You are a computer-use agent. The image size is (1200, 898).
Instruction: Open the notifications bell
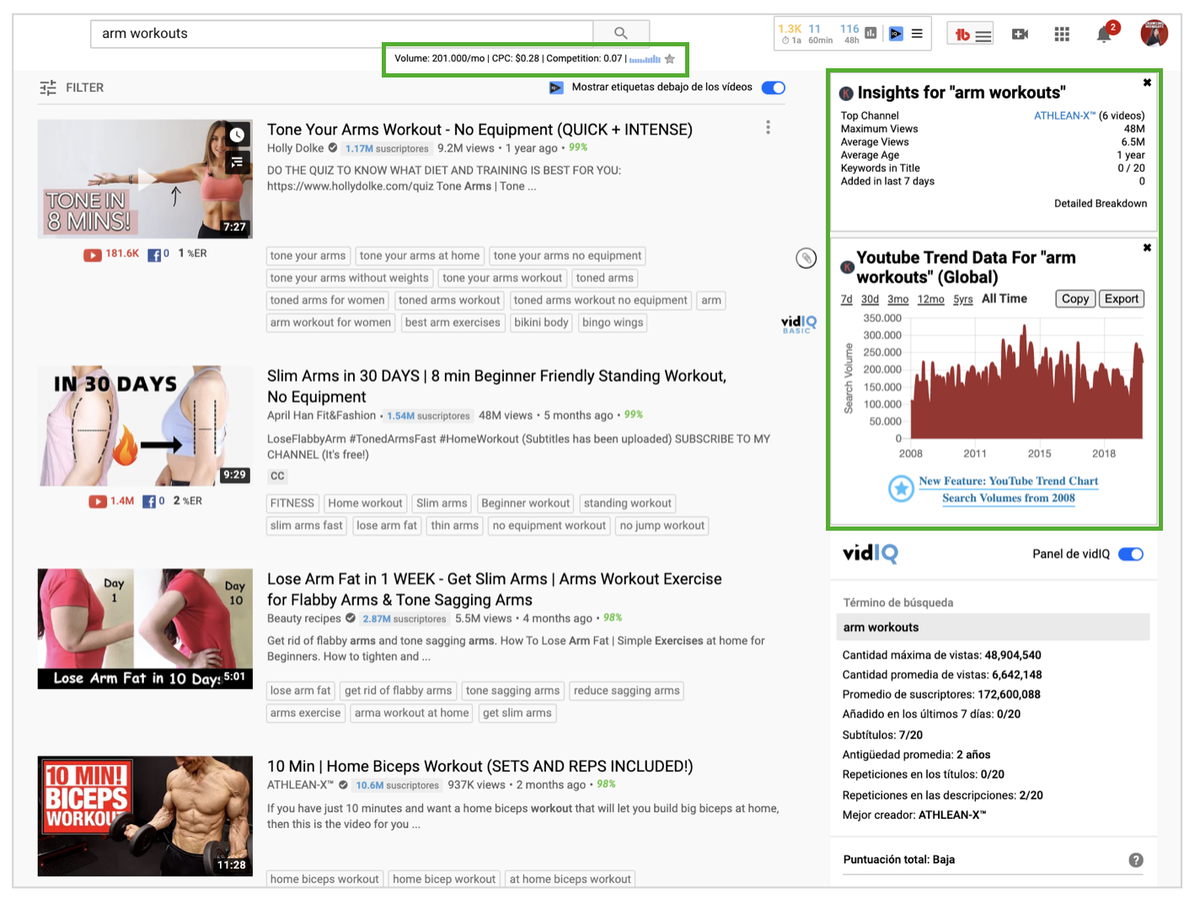1104,34
